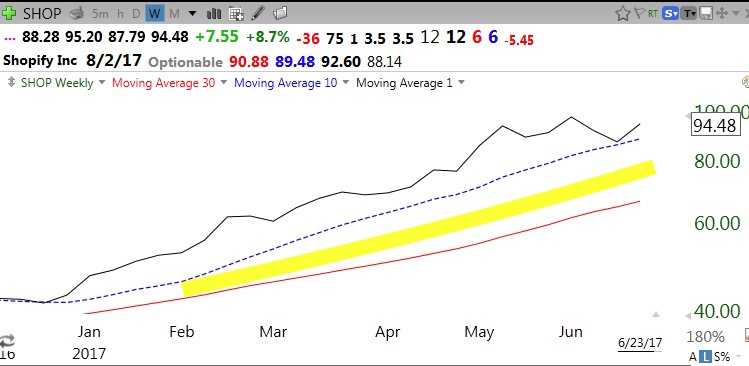Select logarithmic (L) scale mode

tap(706, 356)
